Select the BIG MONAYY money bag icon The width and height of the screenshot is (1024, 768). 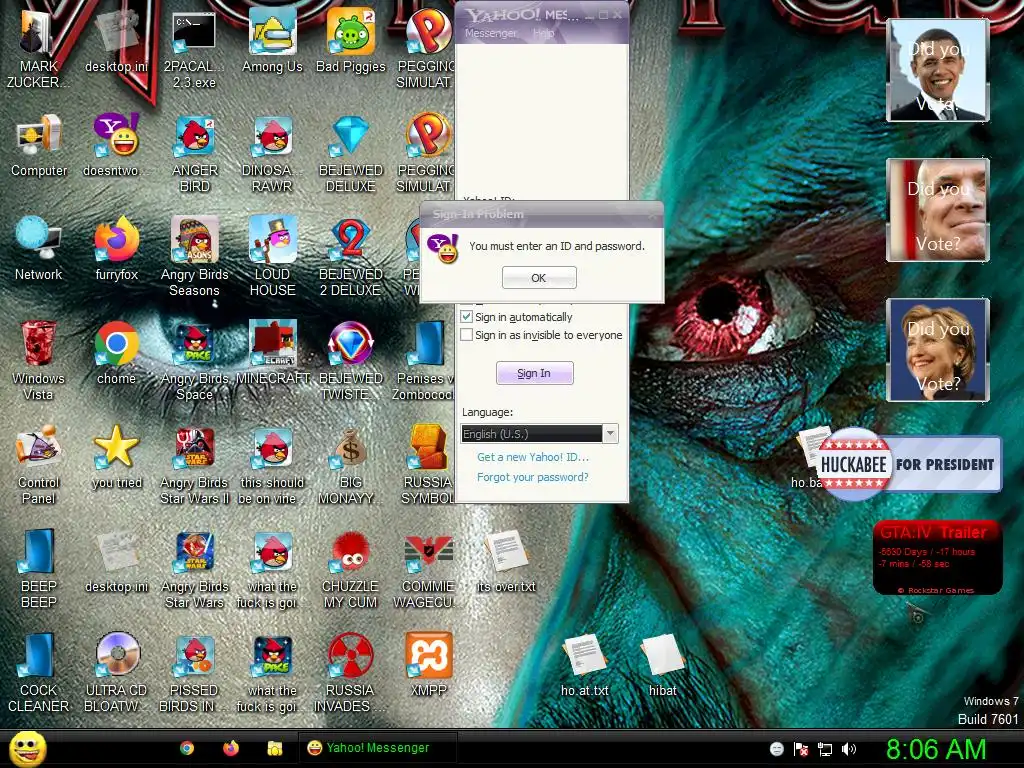(x=351, y=465)
